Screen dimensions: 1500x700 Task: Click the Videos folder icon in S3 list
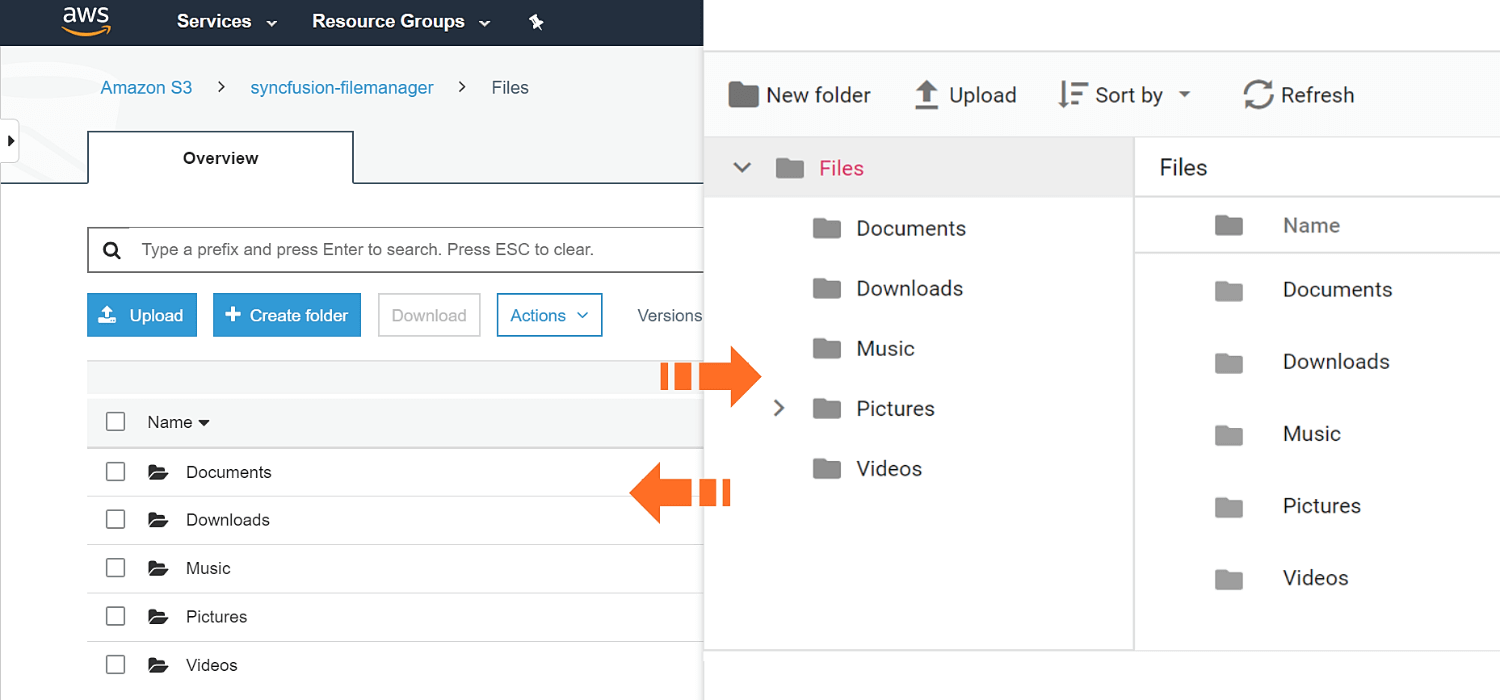(158, 665)
